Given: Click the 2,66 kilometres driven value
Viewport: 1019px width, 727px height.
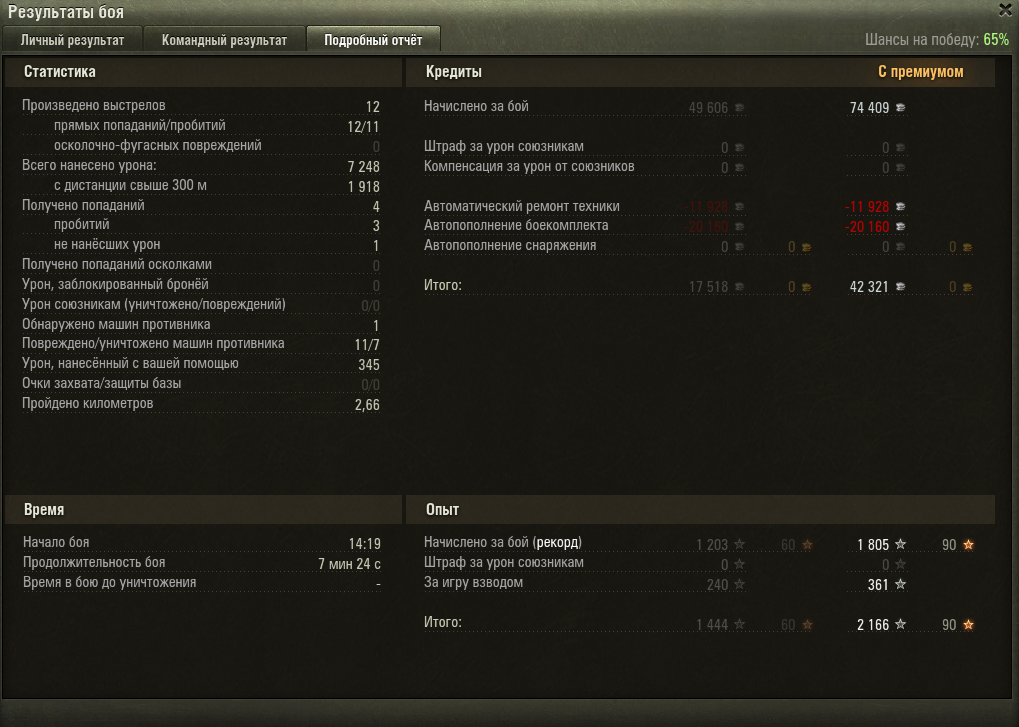Looking at the screenshot, I should click(x=367, y=405).
